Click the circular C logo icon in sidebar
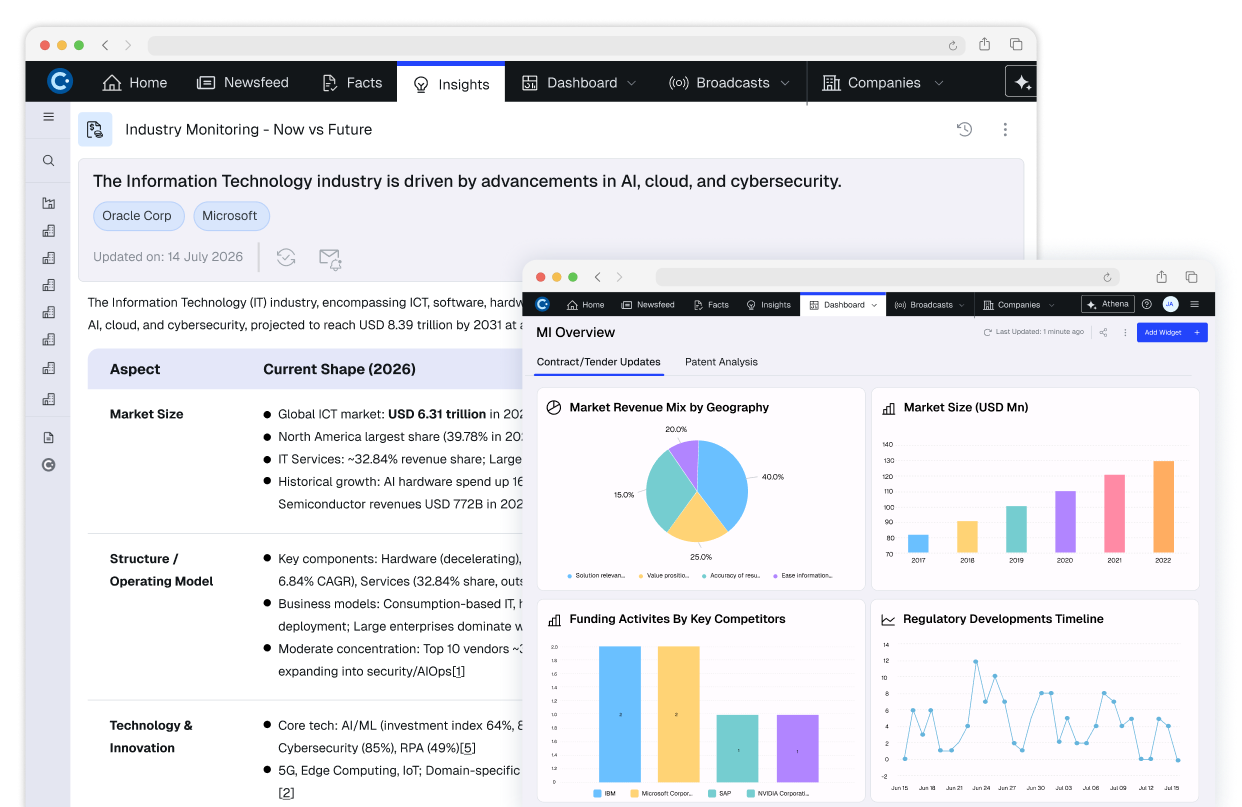 48,465
